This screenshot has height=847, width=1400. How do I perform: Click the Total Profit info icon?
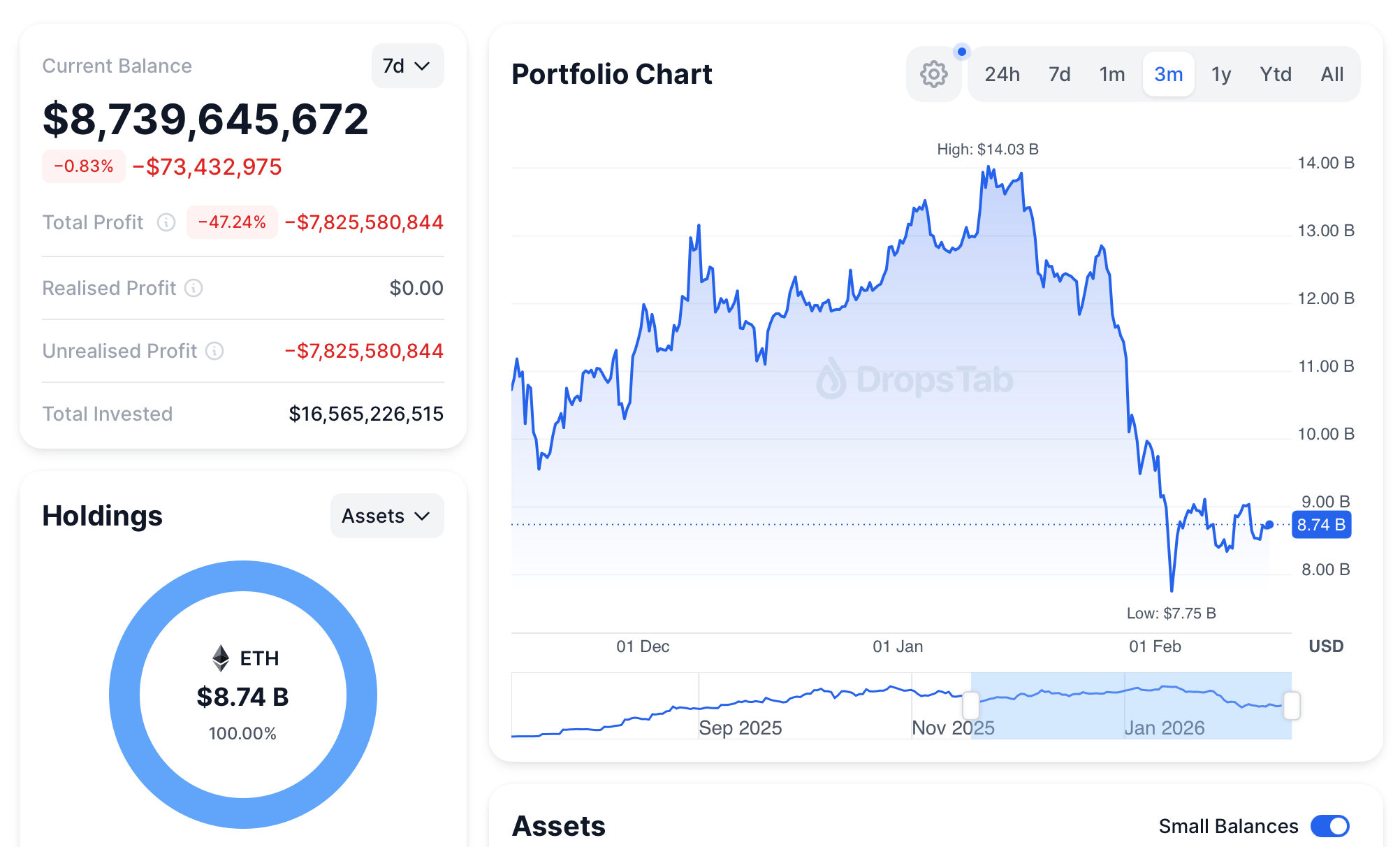tap(166, 222)
